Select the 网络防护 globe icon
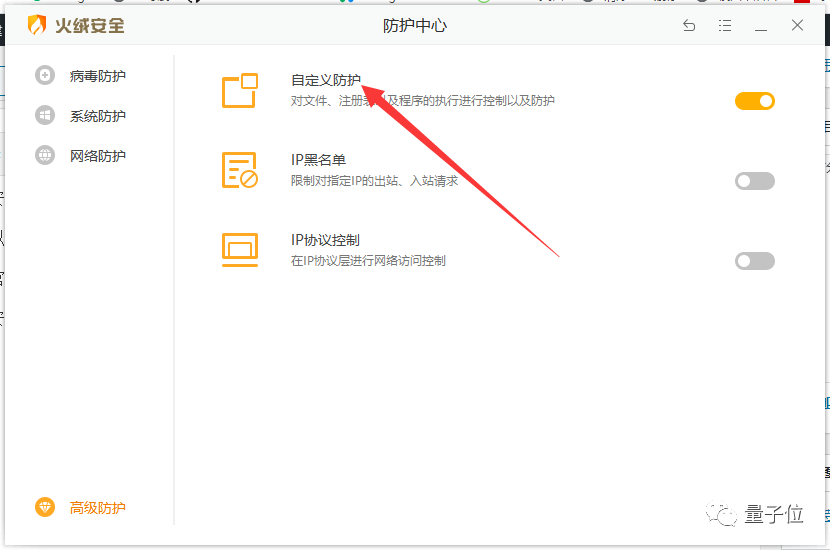The image size is (830, 550). pyautogui.click(x=45, y=155)
